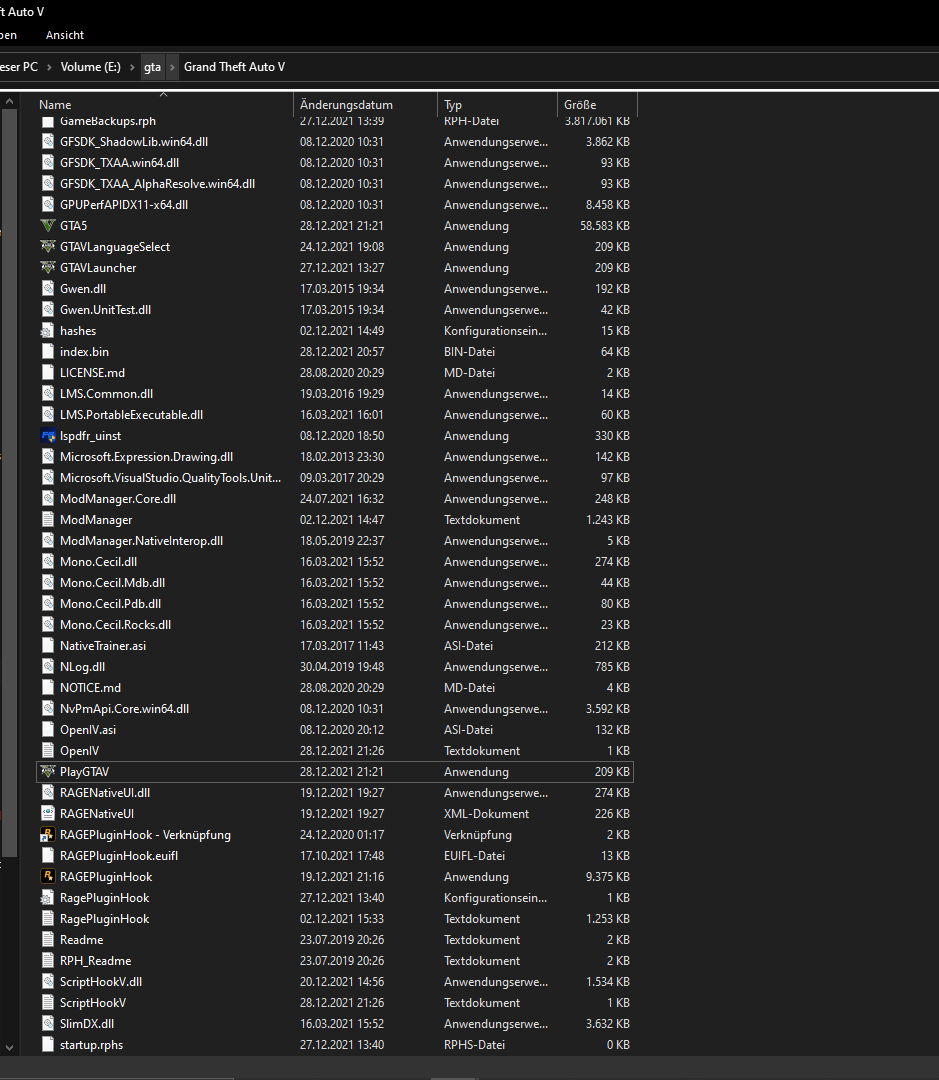Click the hashes configuration file icon

[x=48, y=331]
